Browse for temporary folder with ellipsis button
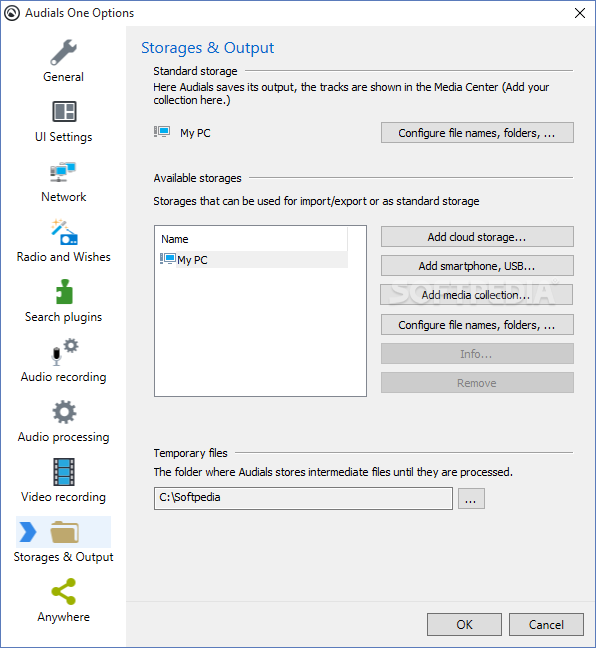Viewport: 596px width, 648px height. [x=471, y=498]
